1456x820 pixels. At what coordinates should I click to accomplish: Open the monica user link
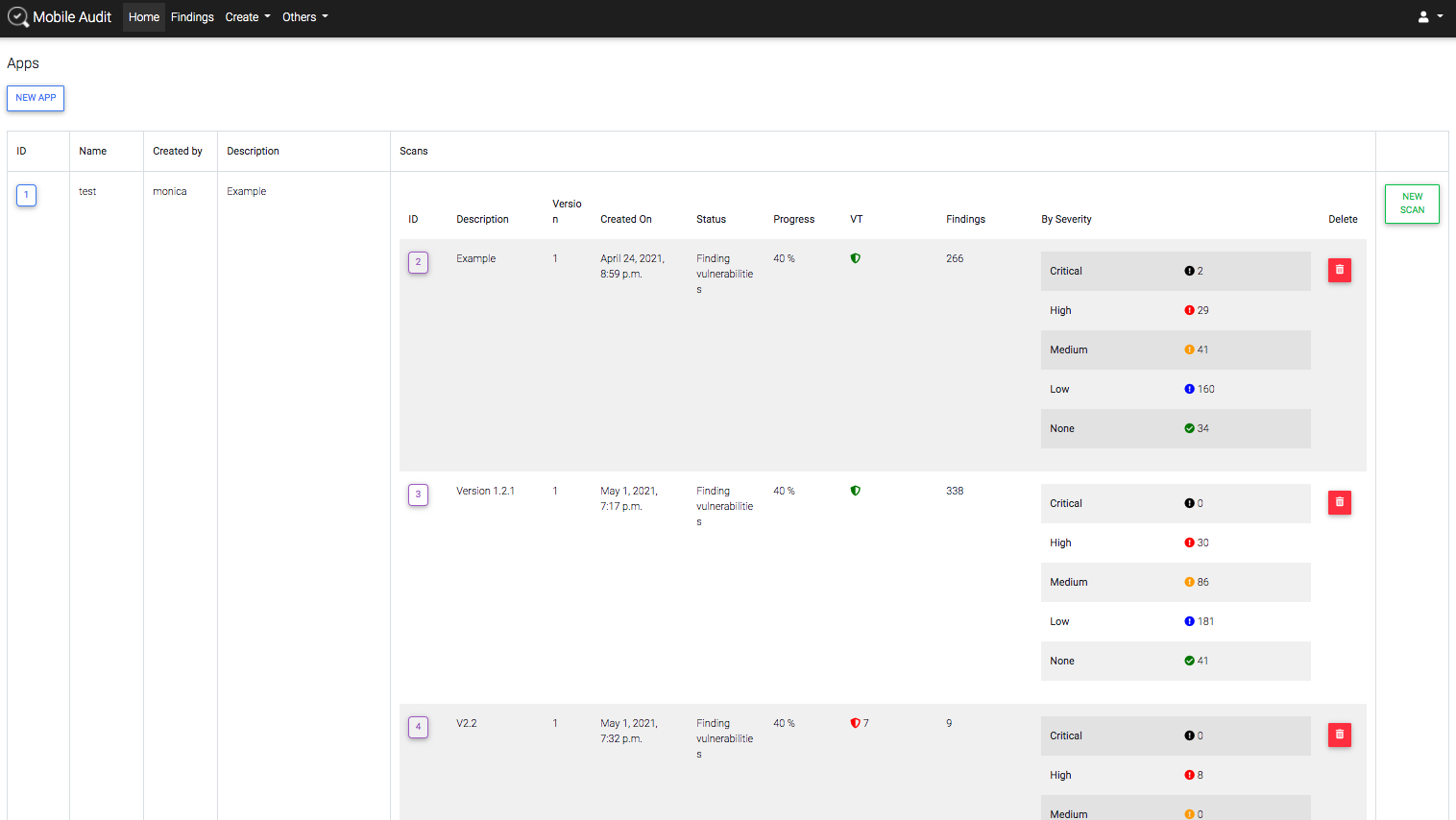(x=170, y=191)
